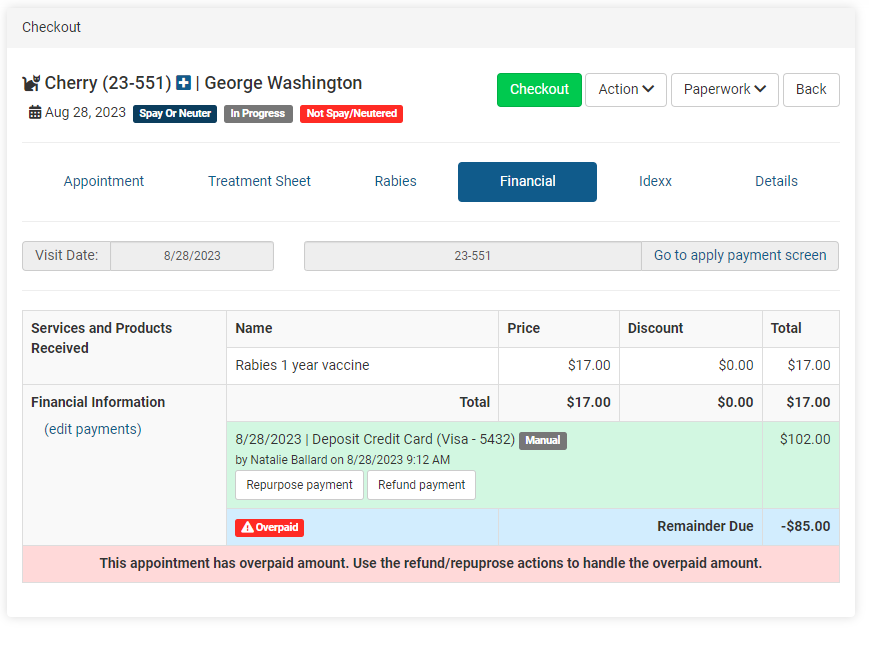The height and width of the screenshot is (654, 869).
Task: Switch to the Appointment tab
Action: point(104,181)
